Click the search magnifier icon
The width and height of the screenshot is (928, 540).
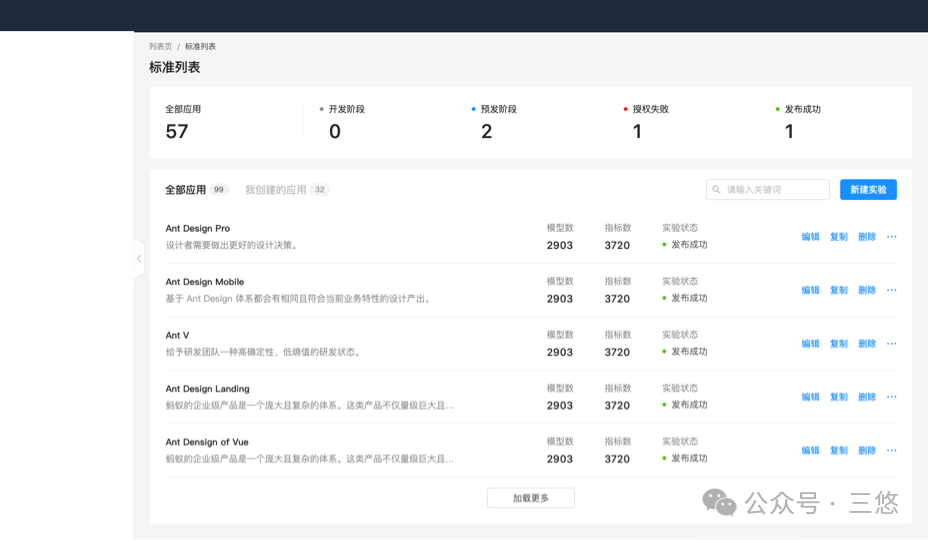(716, 189)
